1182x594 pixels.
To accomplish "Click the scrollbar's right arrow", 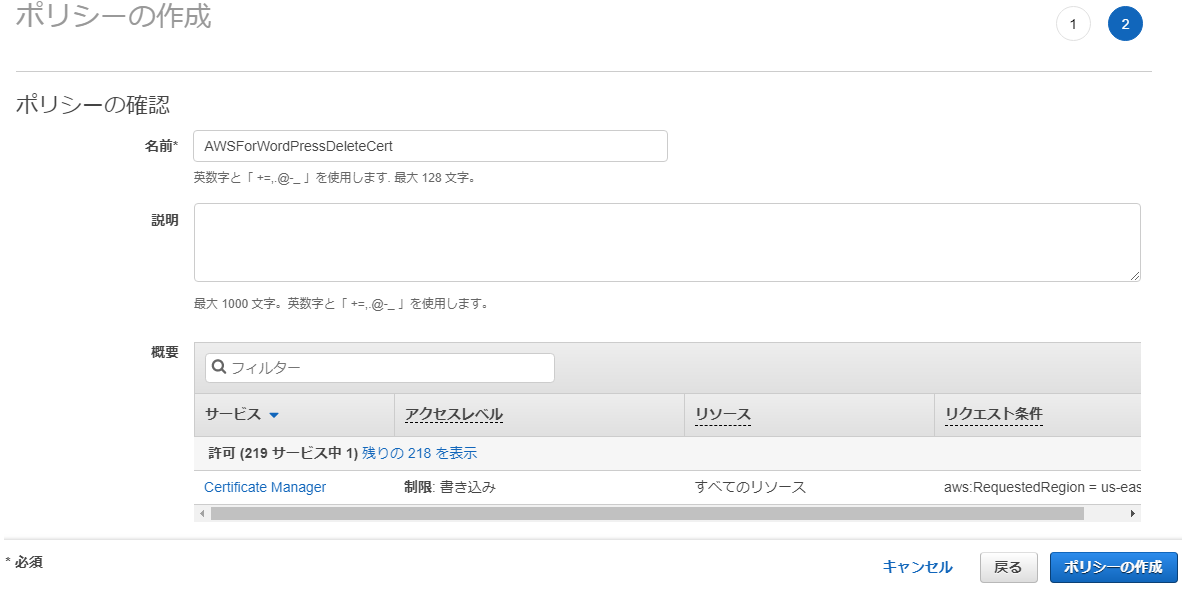I will pos(1132,513).
